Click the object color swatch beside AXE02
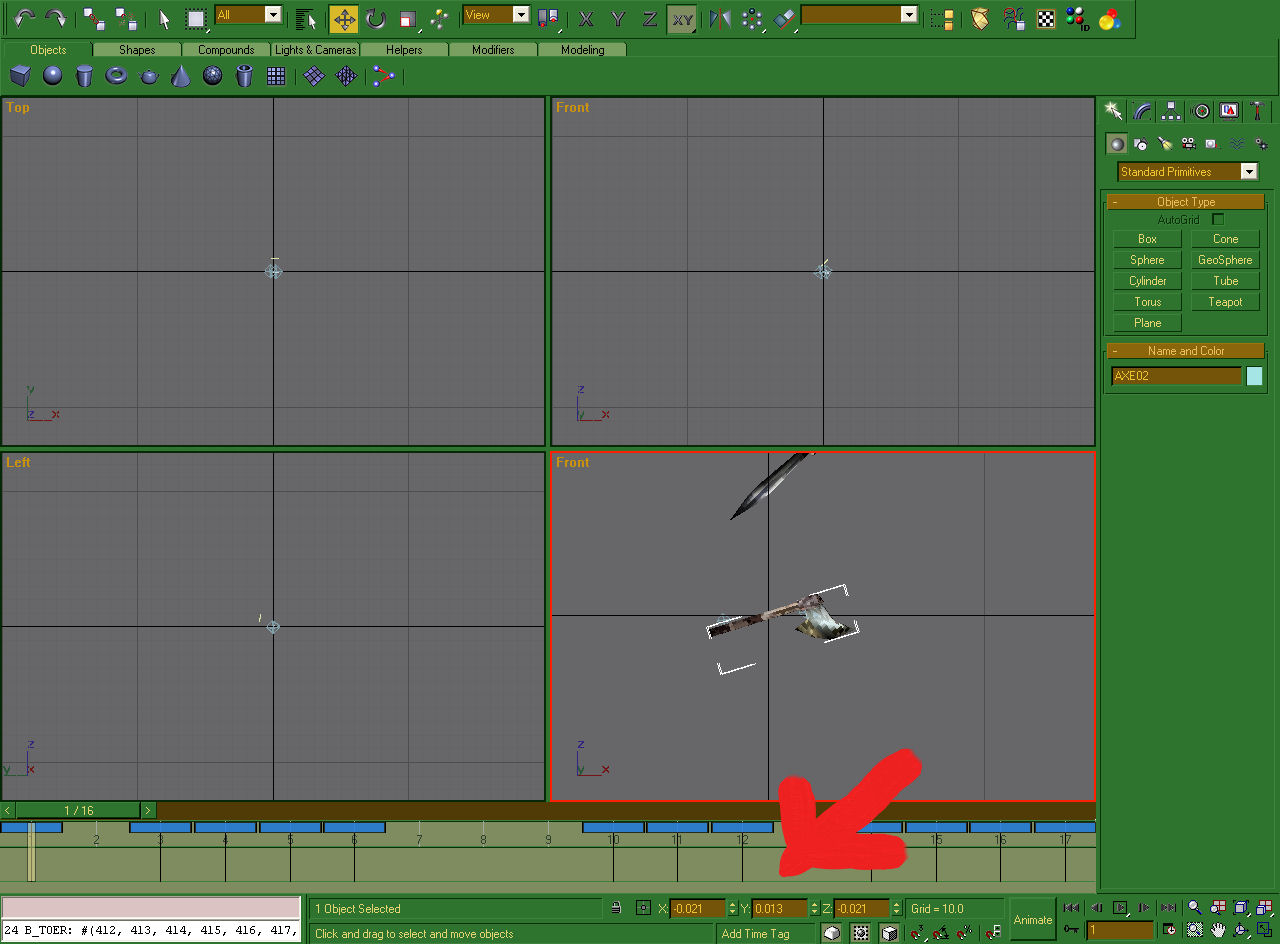The image size is (1280, 944). 1254,376
